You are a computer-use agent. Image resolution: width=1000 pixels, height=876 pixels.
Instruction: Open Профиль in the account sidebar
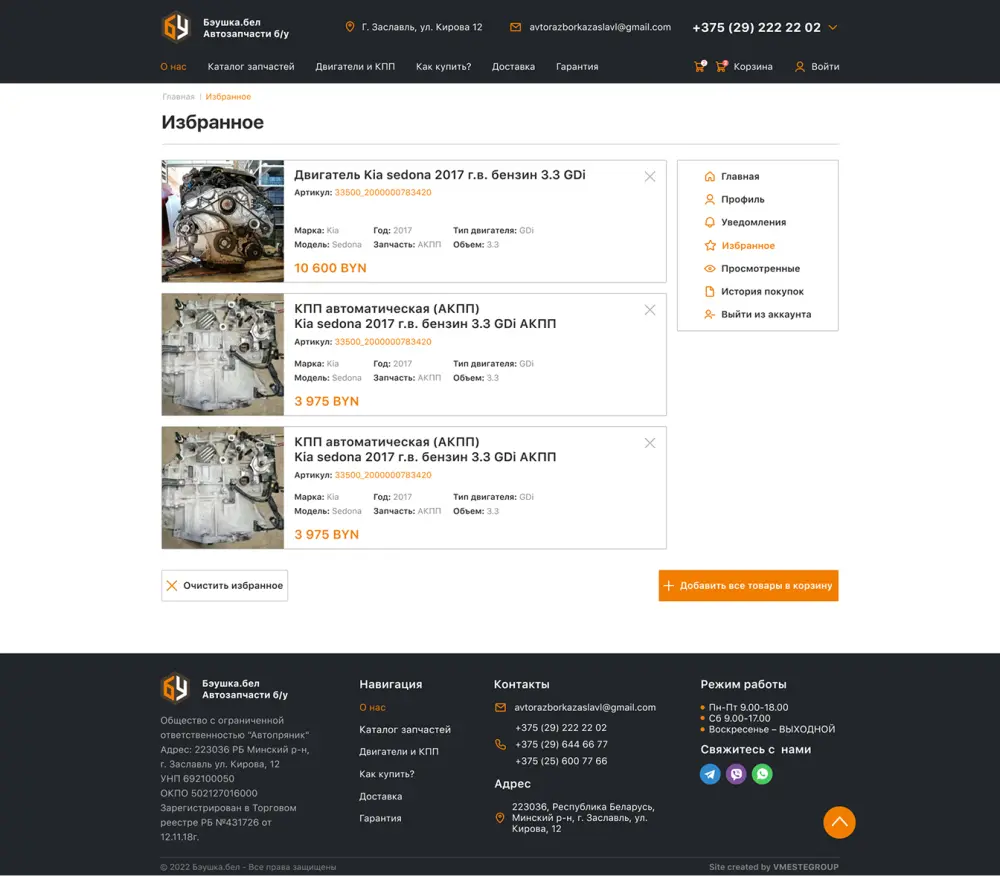pos(742,200)
